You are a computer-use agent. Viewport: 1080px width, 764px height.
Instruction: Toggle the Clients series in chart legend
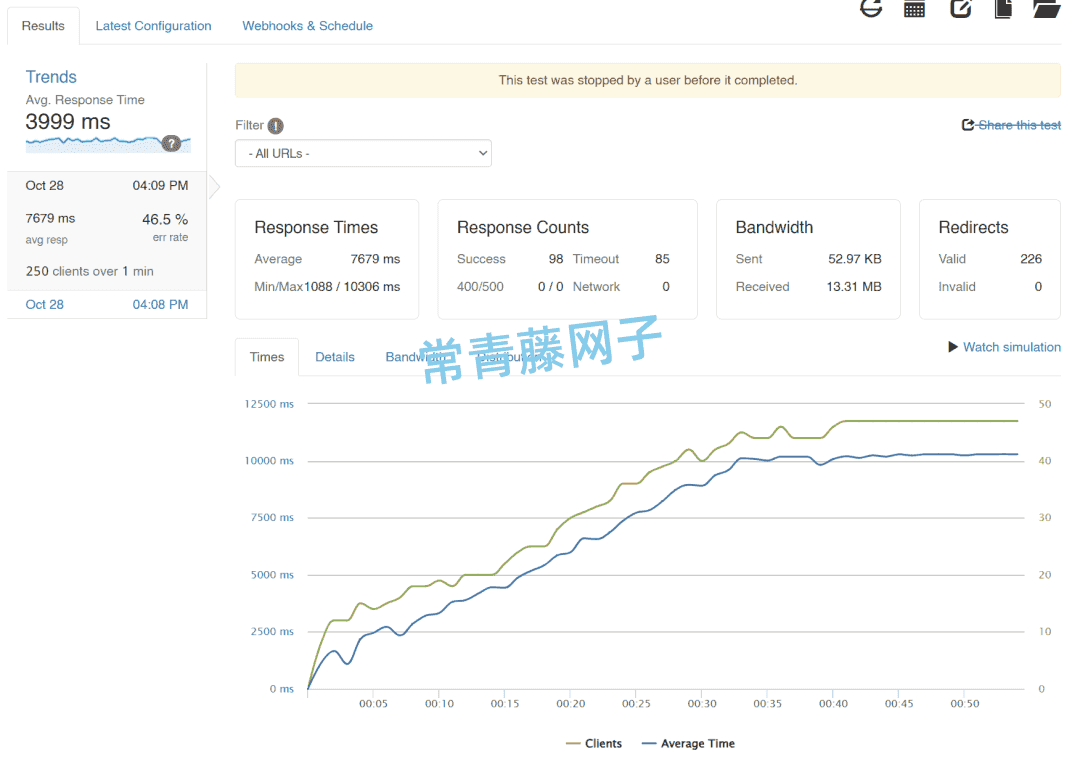(594, 744)
